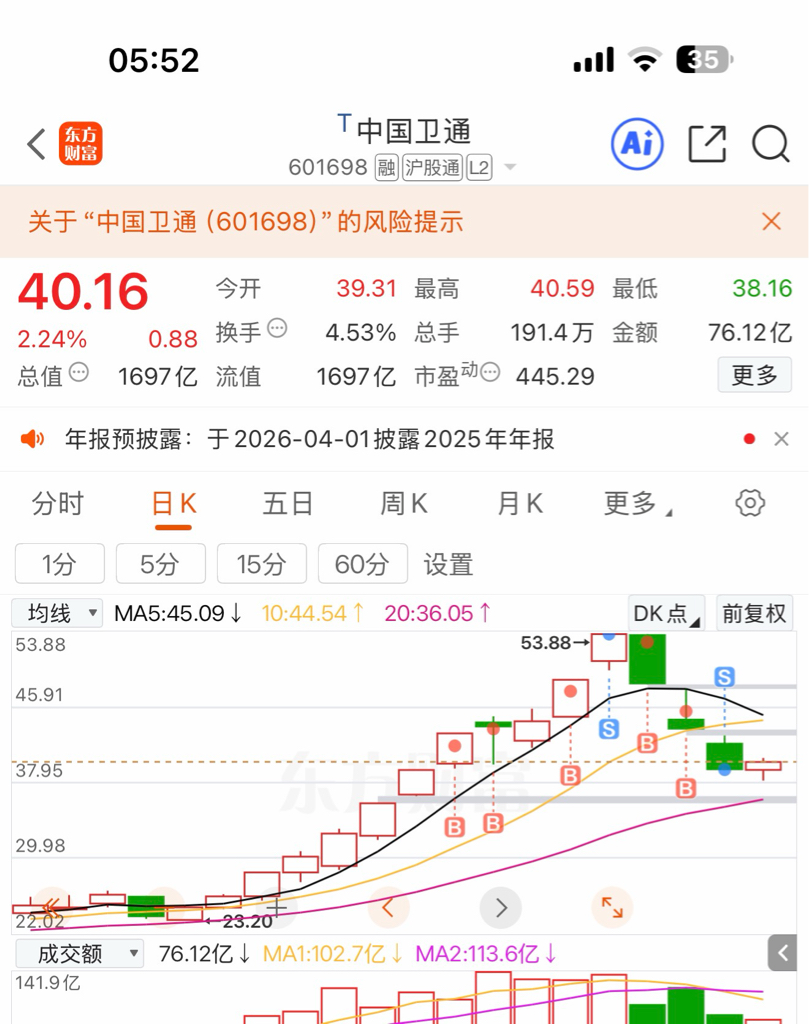Tap the 沪股通 tag
The width and height of the screenshot is (809, 1024).
point(432,168)
